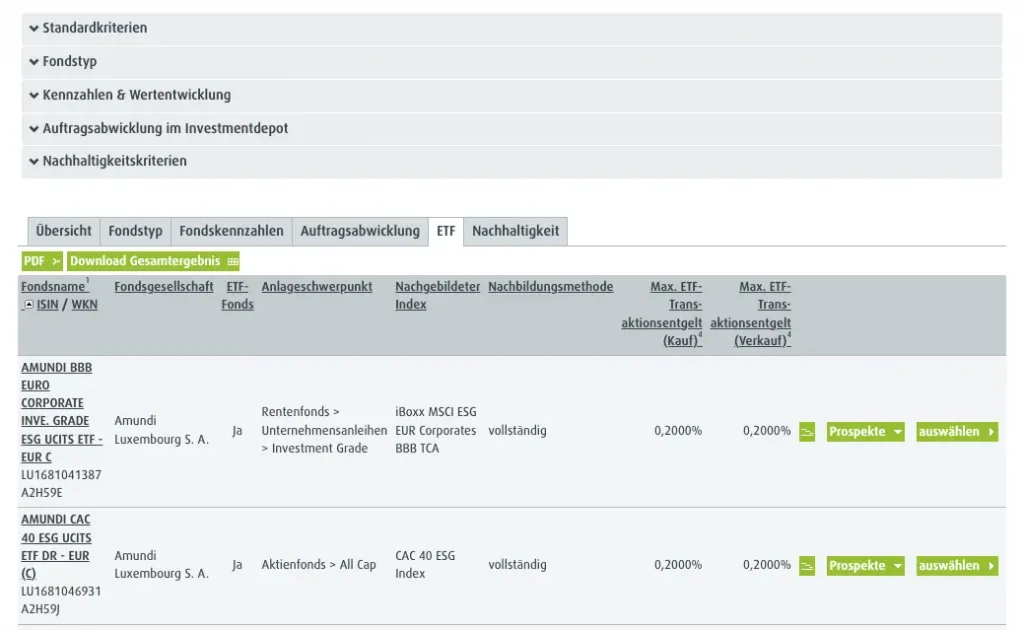Open chart icon for Amundi BBB Euro Corporate
The width and height of the screenshot is (1024, 630).
pos(807,432)
